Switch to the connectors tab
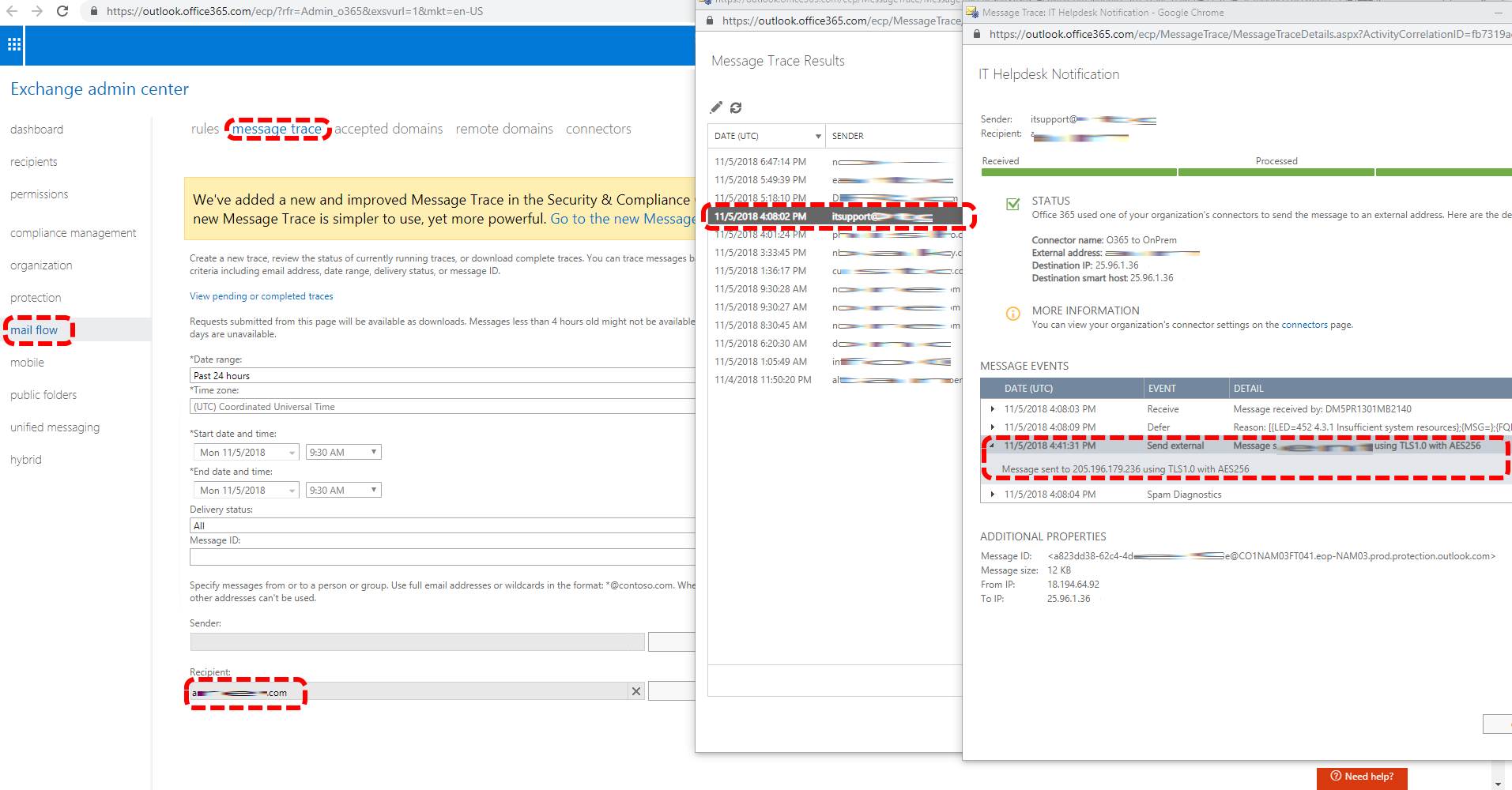1512x790 pixels. [x=598, y=129]
